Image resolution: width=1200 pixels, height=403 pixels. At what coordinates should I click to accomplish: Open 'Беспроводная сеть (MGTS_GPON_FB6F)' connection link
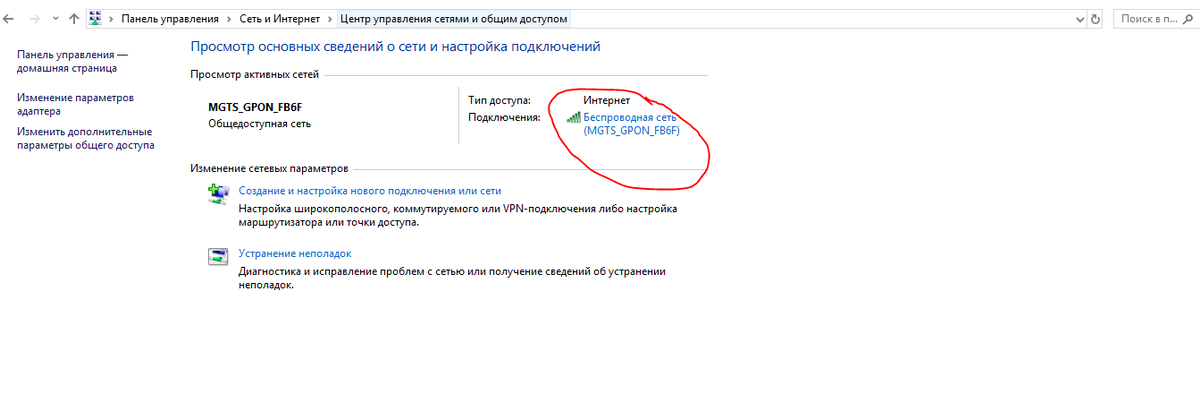(631, 124)
